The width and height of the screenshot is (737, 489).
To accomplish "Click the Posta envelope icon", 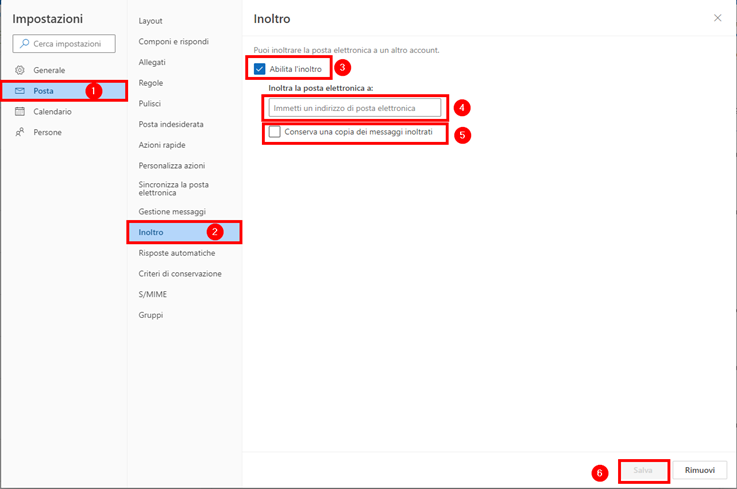I will [20, 91].
